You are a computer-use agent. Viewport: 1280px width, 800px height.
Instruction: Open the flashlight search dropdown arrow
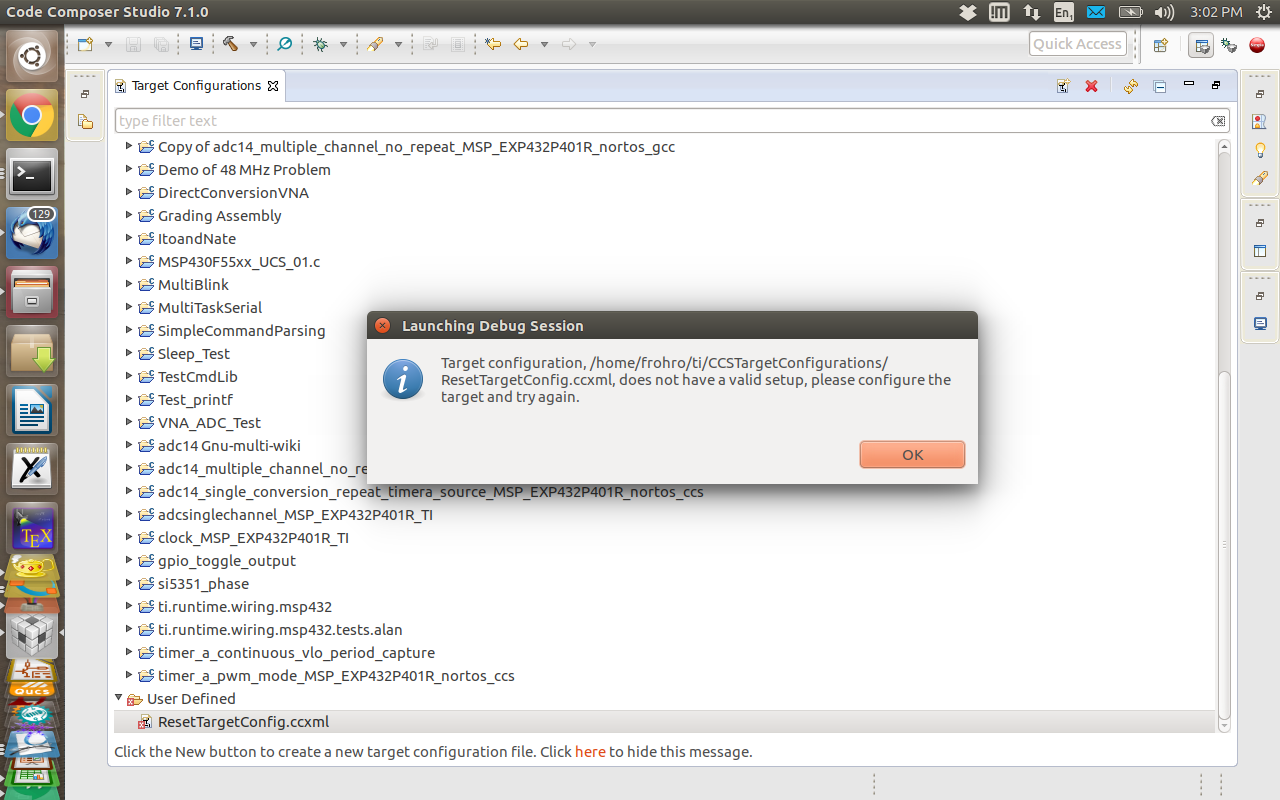coord(398,44)
